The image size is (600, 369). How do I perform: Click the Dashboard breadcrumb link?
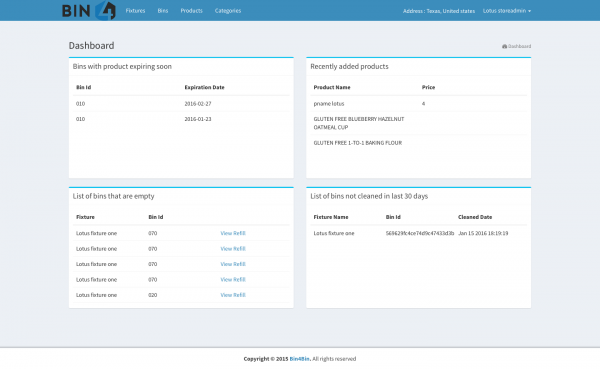(519, 46)
